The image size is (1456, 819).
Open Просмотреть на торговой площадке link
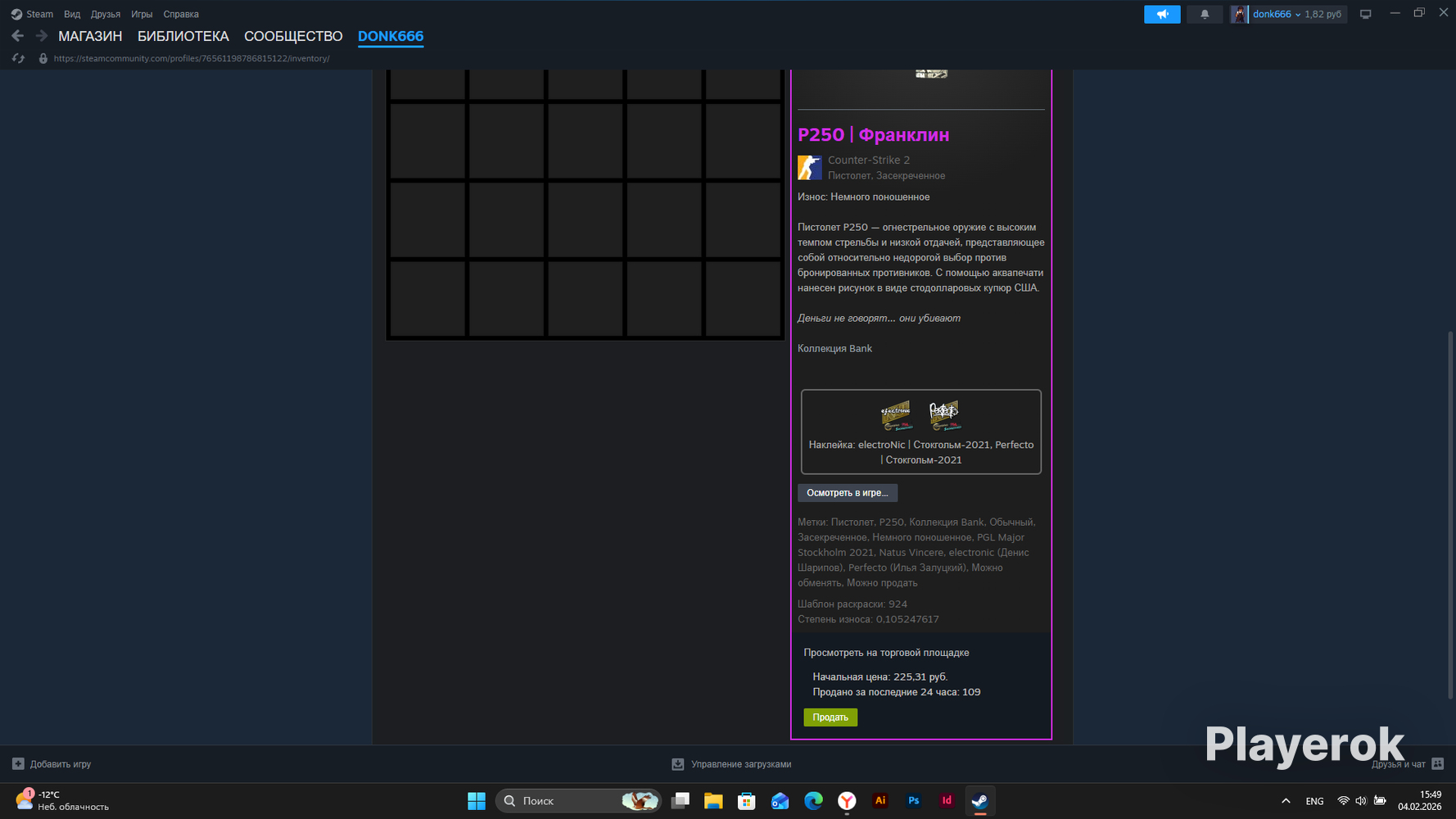pos(886,653)
